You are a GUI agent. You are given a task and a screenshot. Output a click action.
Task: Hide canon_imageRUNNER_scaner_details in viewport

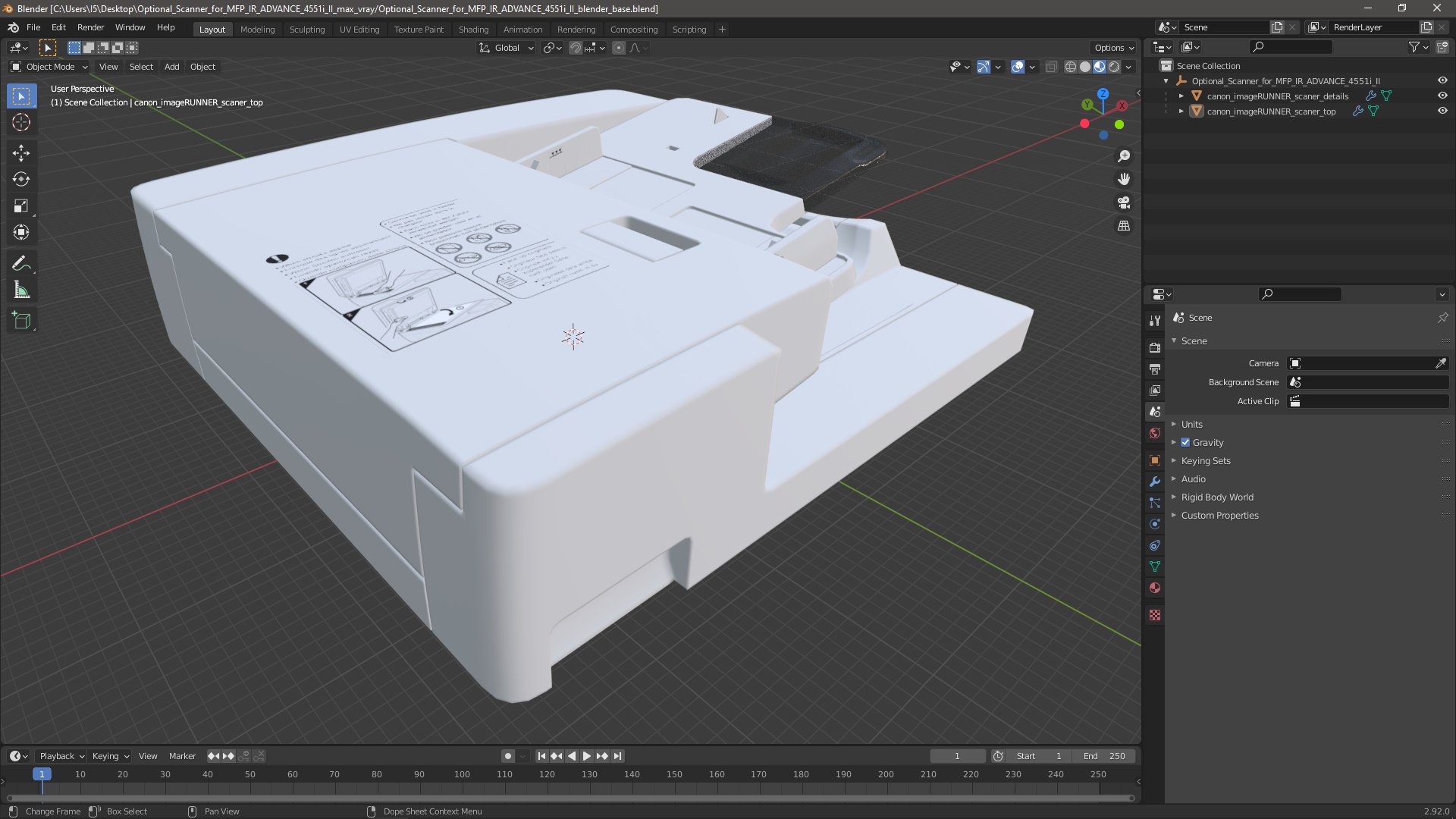coord(1442,96)
